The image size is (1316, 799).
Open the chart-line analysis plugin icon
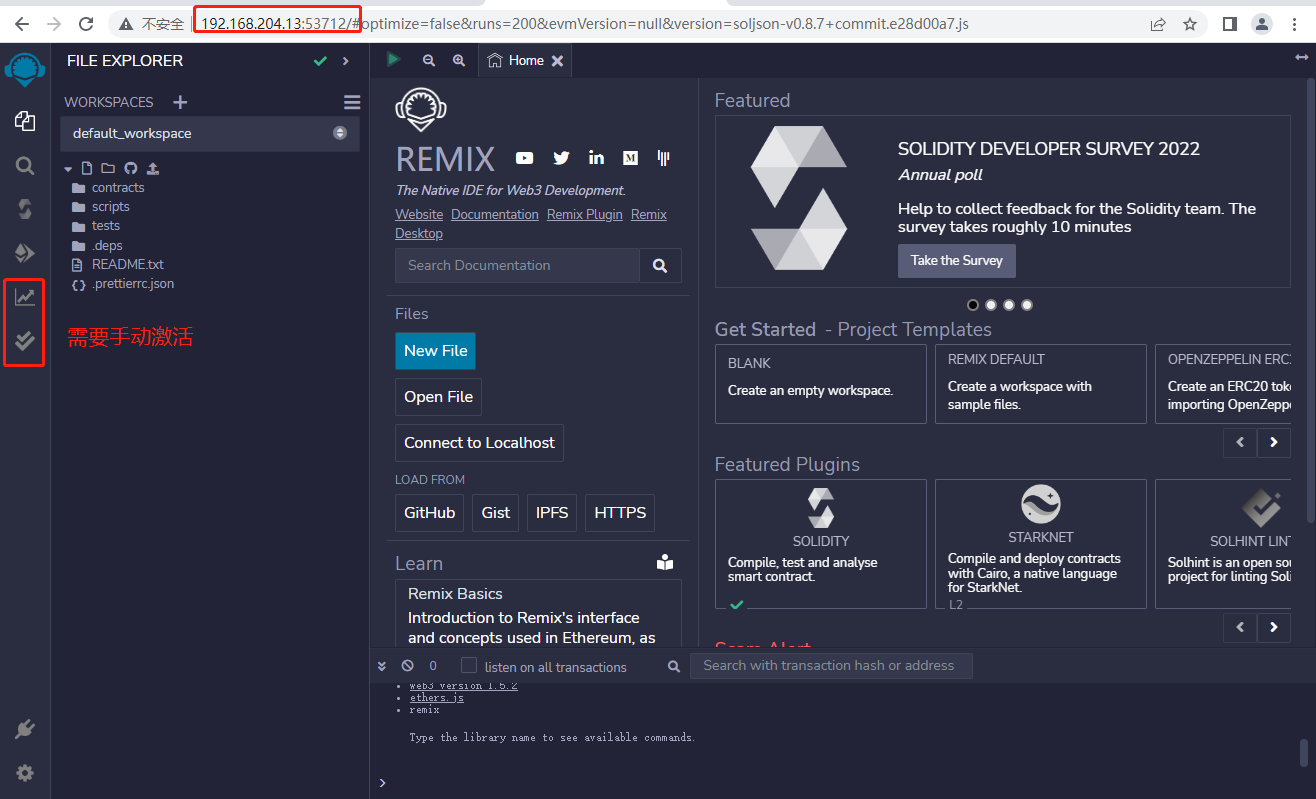(25, 297)
